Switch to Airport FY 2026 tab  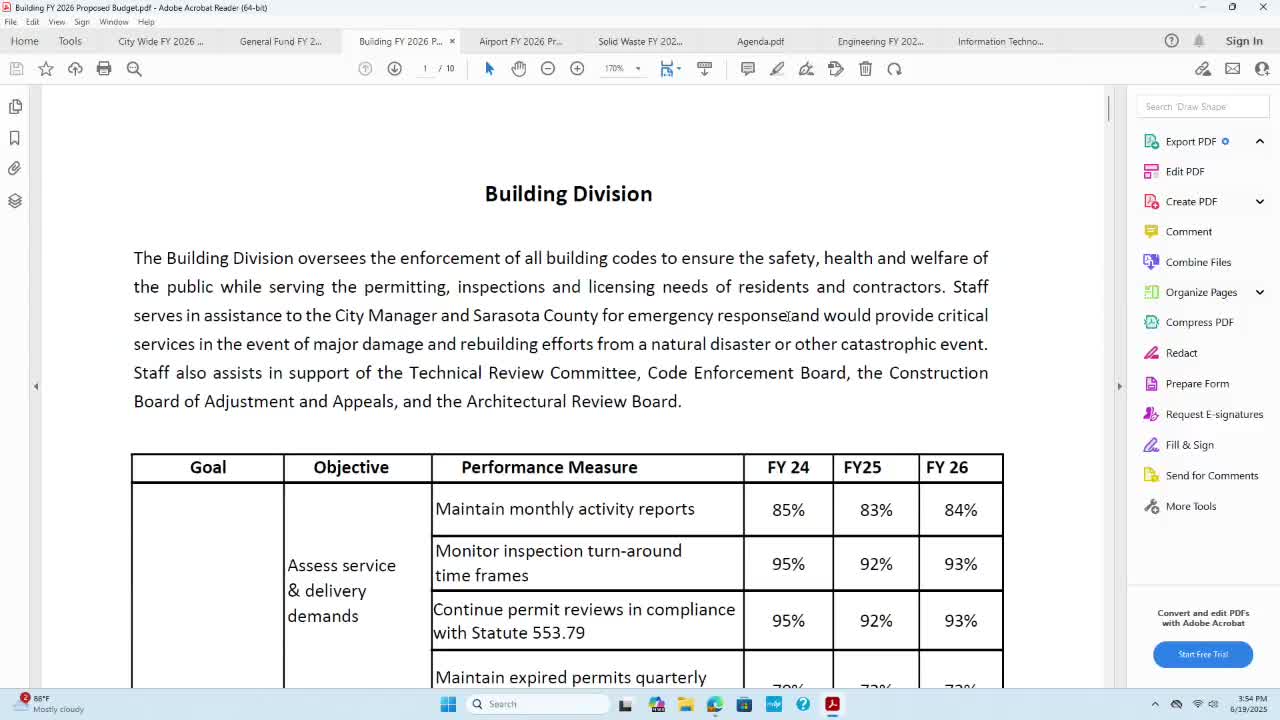pyautogui.click(x=521, y=41)
